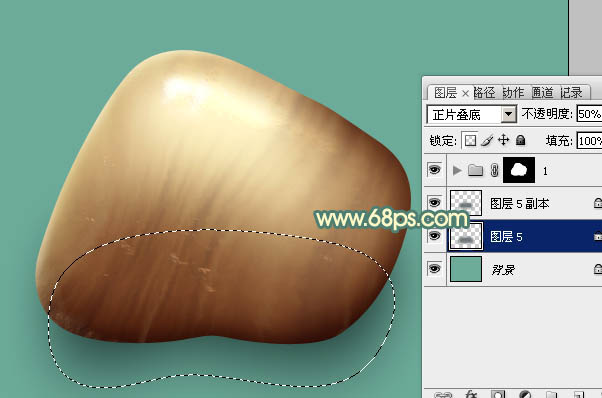Click the lock position move icon
Viewport: 602px width, 398px height.
tap(503, 140)
